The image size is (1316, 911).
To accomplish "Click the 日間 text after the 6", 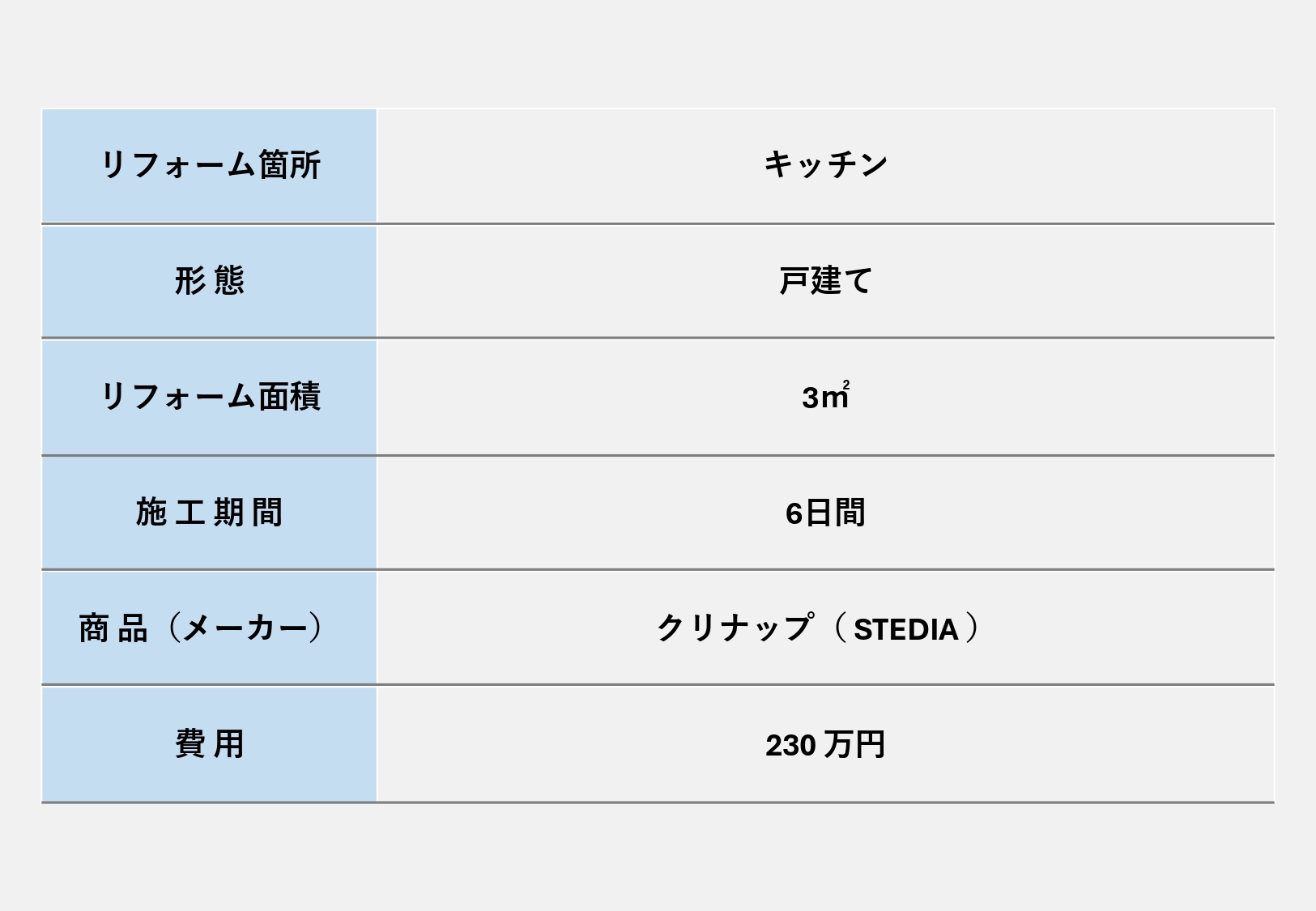I will tap(836, 513).
